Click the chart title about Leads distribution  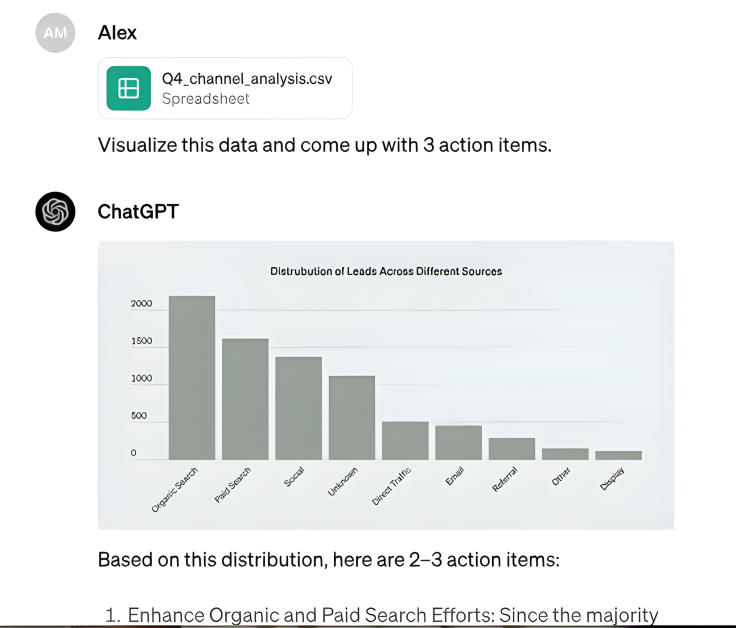386,271
